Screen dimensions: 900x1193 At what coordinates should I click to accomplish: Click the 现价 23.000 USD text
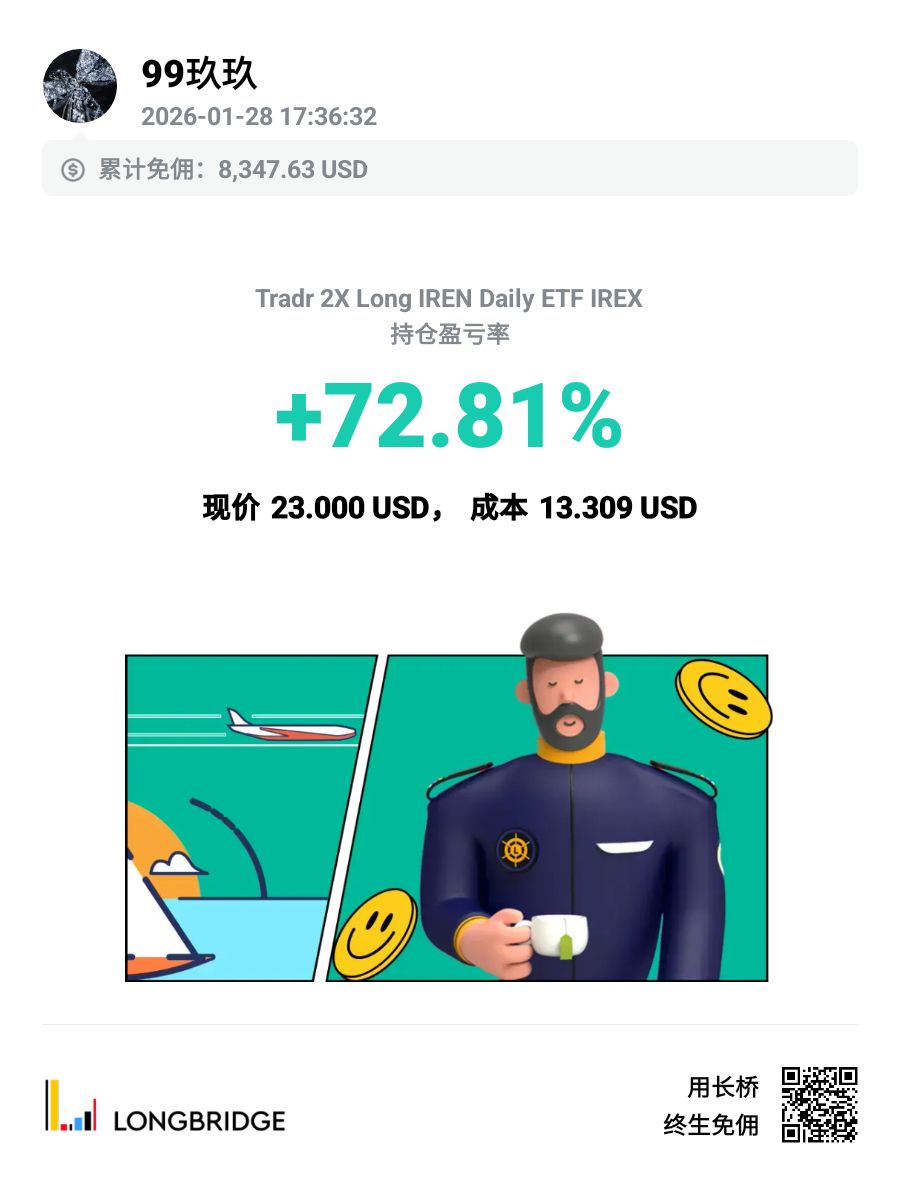click(x=316, y=508)
